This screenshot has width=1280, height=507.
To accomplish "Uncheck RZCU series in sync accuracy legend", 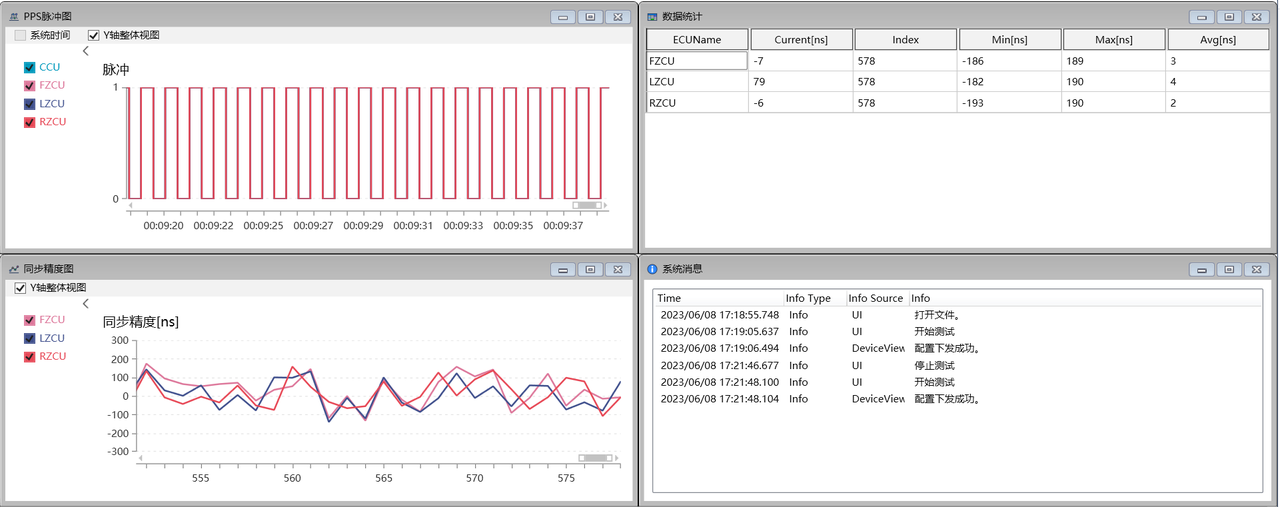I will pyautogui.click(x=29, y=356).
